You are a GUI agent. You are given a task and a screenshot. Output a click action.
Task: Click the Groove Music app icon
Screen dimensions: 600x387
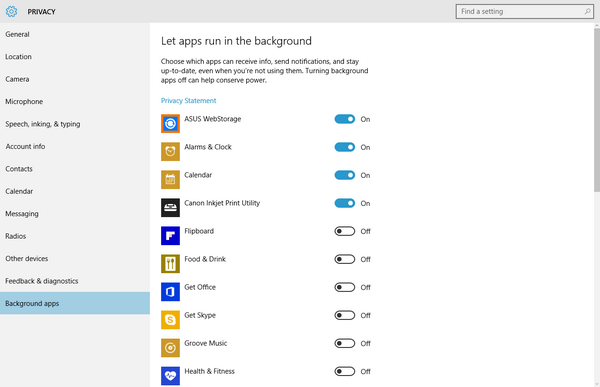170,347
